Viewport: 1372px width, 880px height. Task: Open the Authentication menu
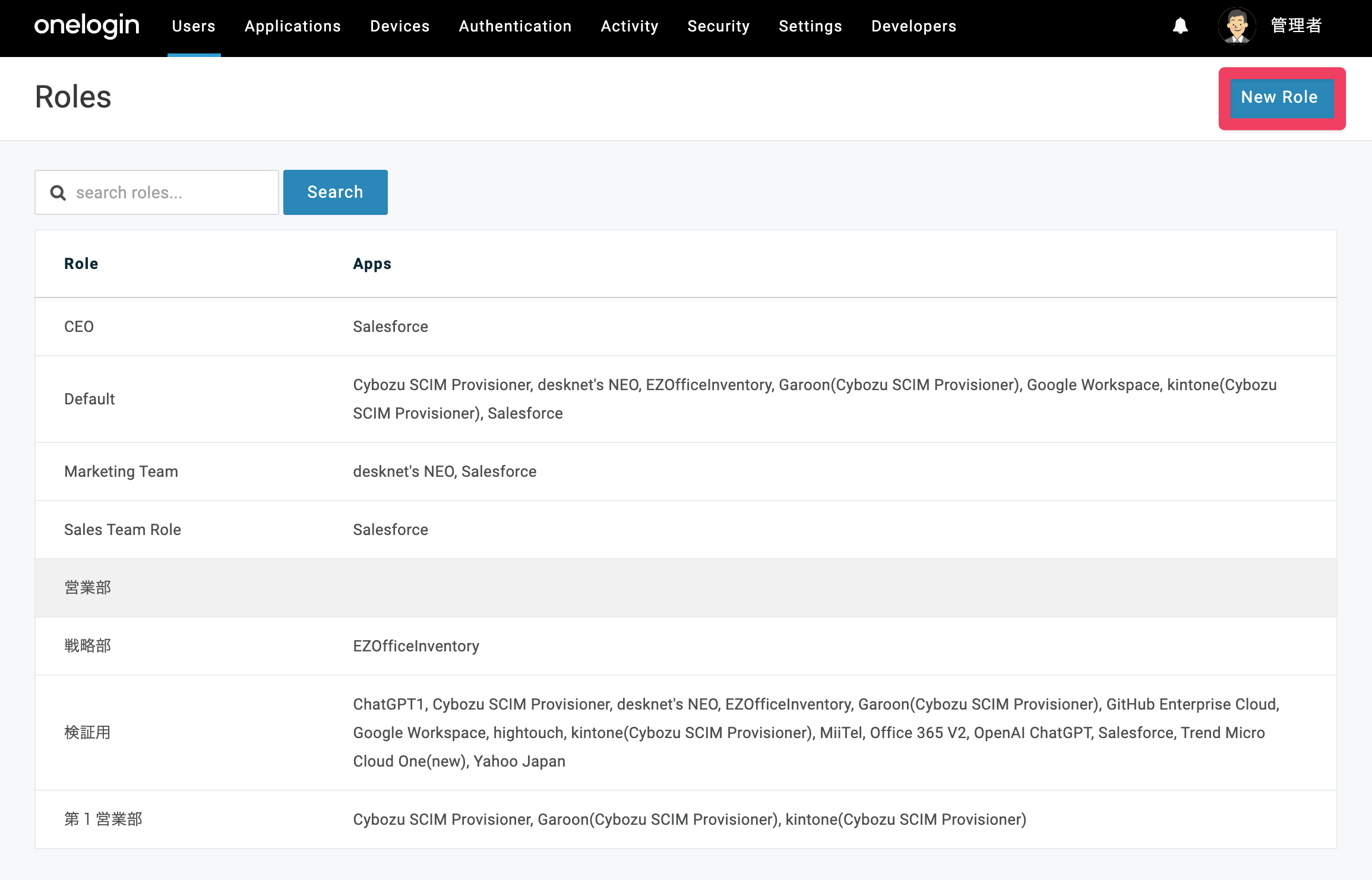pos(515,26)
